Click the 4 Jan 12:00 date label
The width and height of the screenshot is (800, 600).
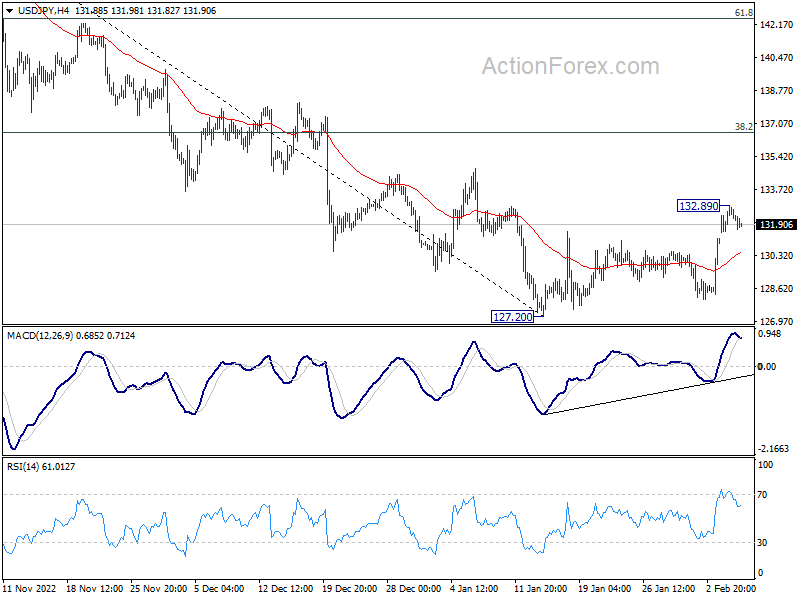pos(474,589)
